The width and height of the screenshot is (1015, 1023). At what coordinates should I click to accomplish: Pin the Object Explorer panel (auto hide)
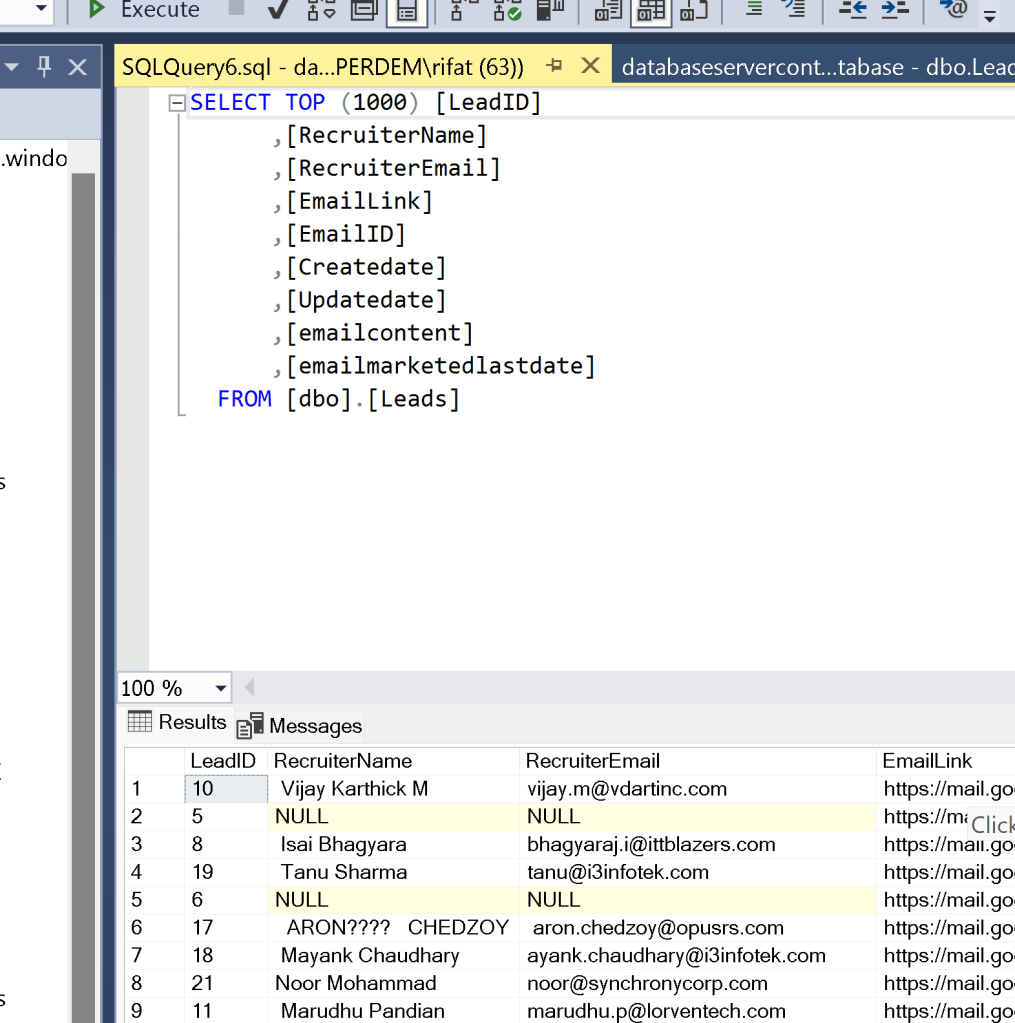pyautogui.click(x=44, y=66)
